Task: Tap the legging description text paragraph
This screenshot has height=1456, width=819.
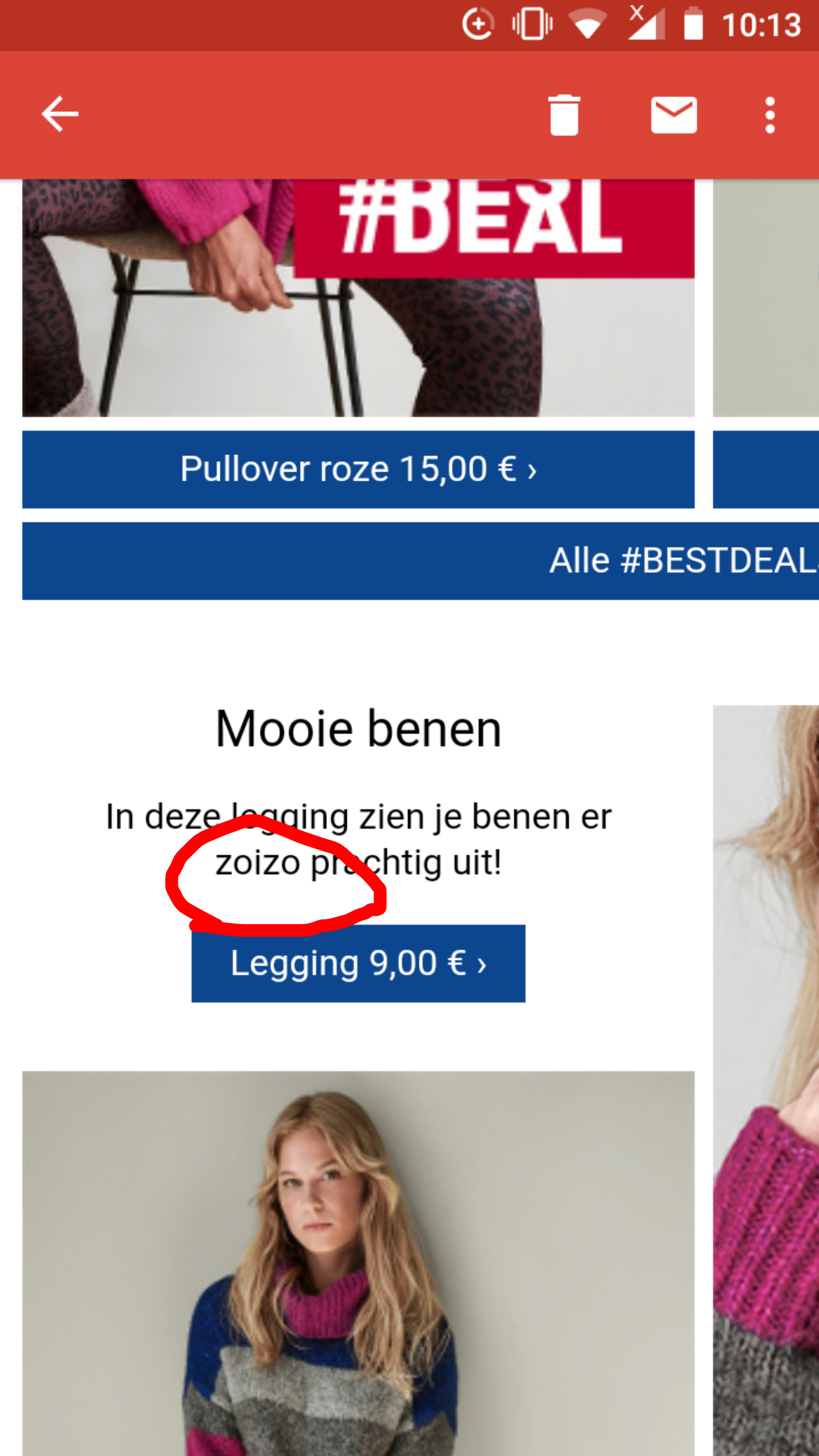Action: pyautogui.click(x=358, y=840)
